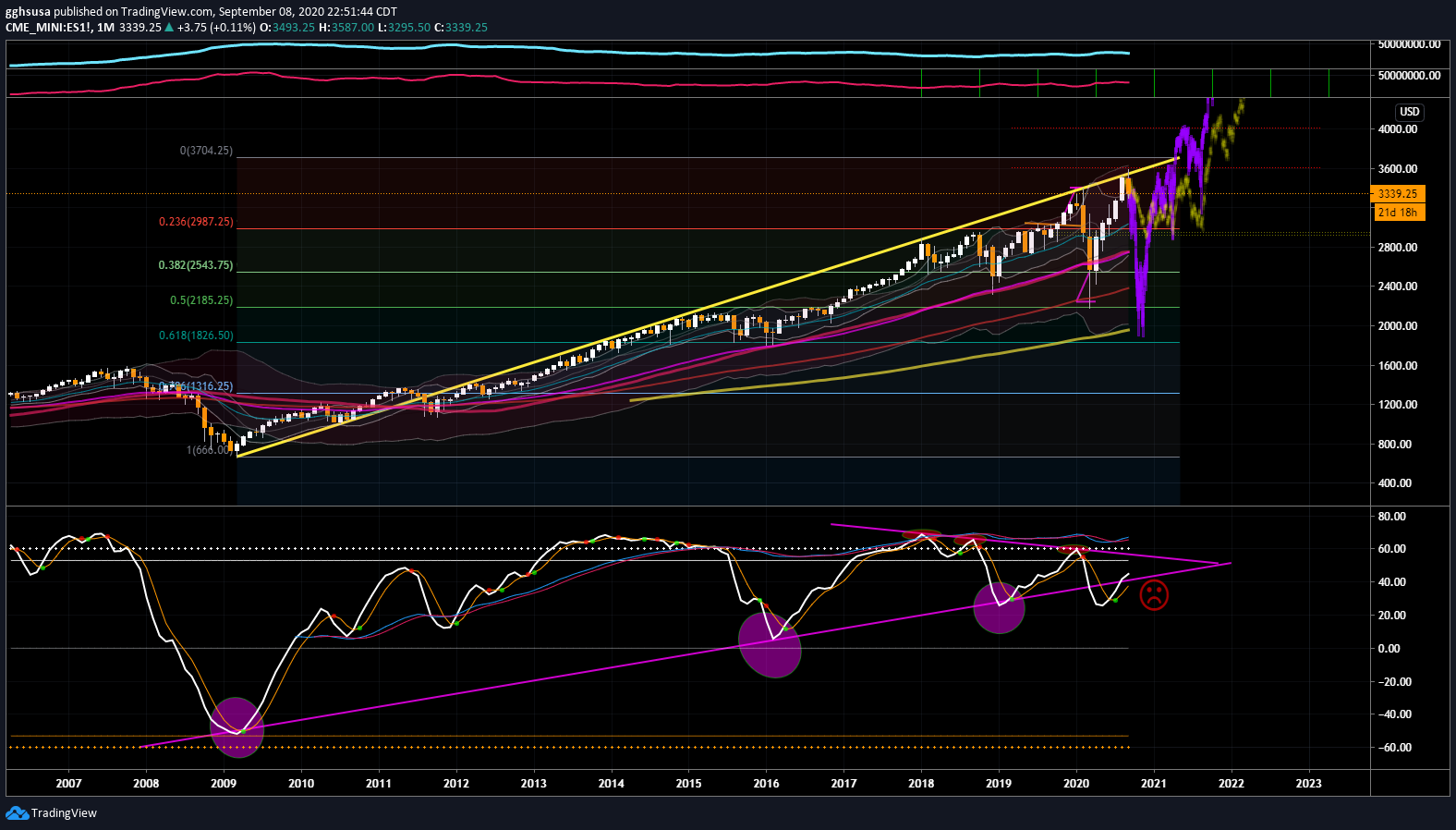Click the C:3339.25 close value
Image resolution: width=1456 pixels, height=830 pixels.
click(x=461, y=28)
